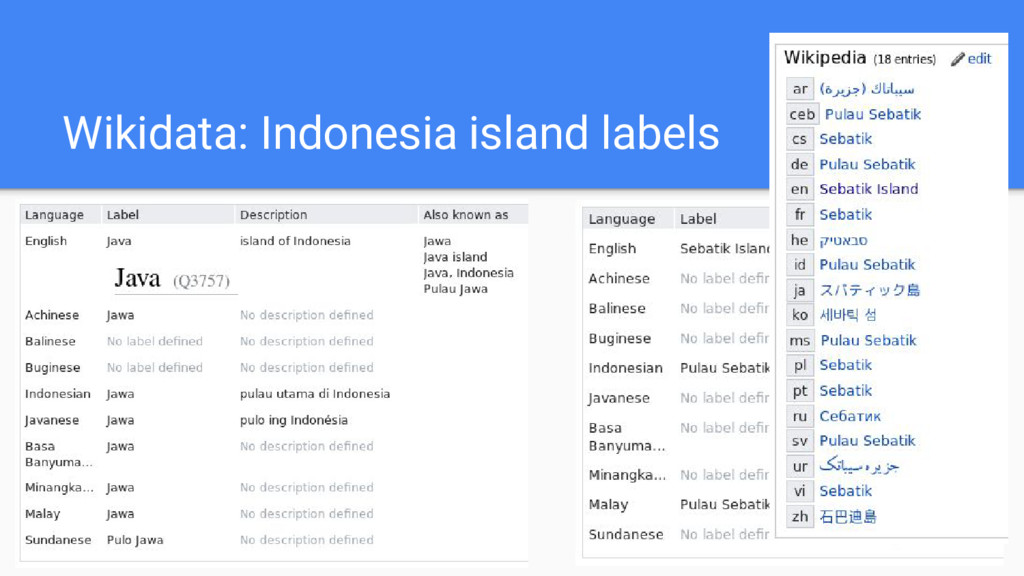The image size is (1024, 576).
Task: Click the 'Java (Q3757)' heading
Action: pos(172,279)
